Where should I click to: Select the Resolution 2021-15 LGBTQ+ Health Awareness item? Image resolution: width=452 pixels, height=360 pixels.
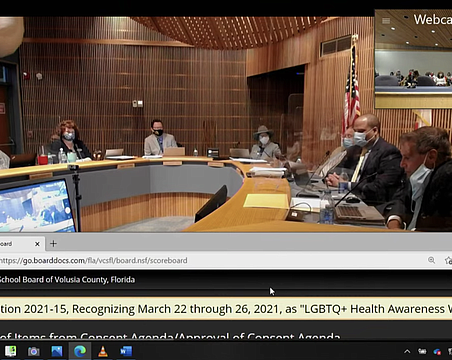point(226,309)
